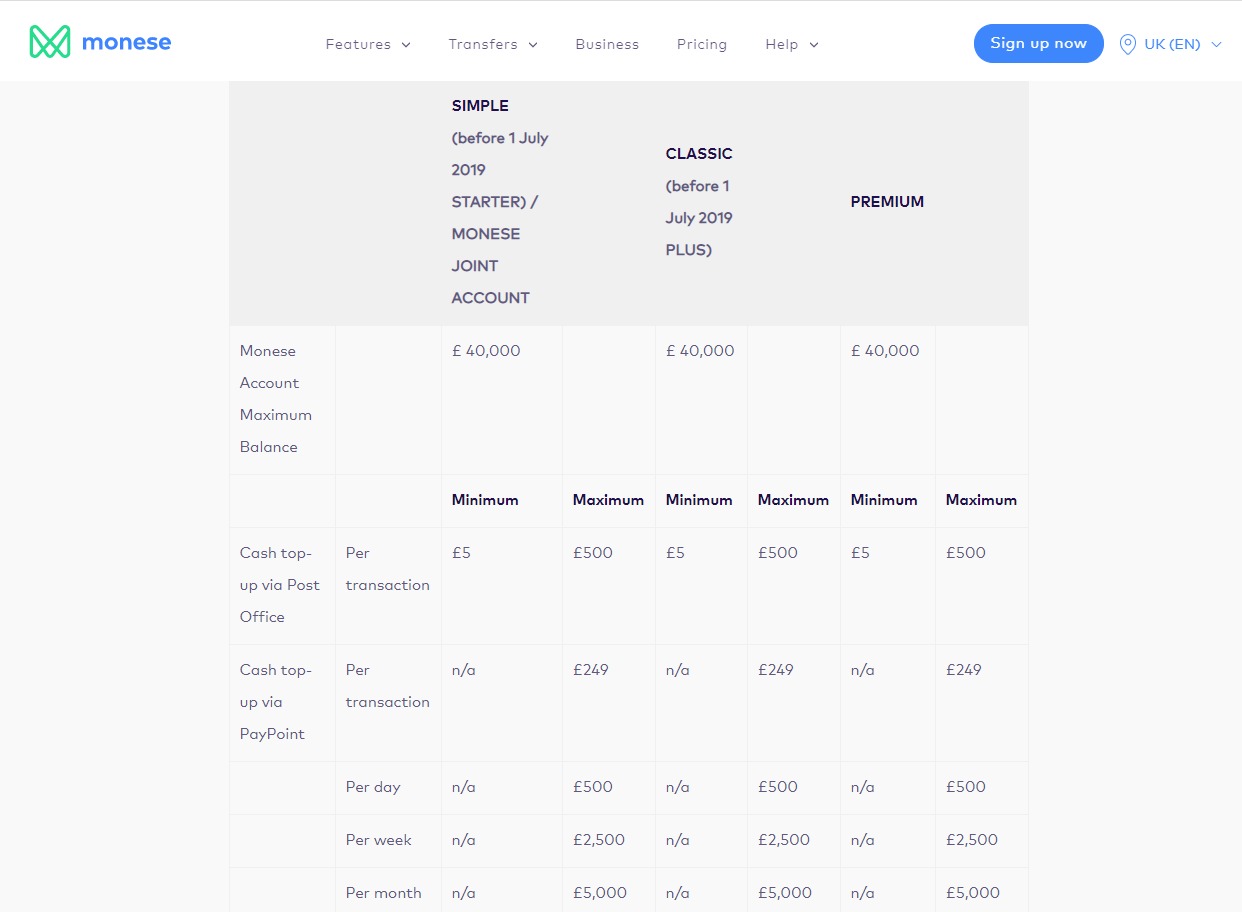Click the monese wordmark link
The height and width of the screenshot is (912, 1242).
pos(126,42)
